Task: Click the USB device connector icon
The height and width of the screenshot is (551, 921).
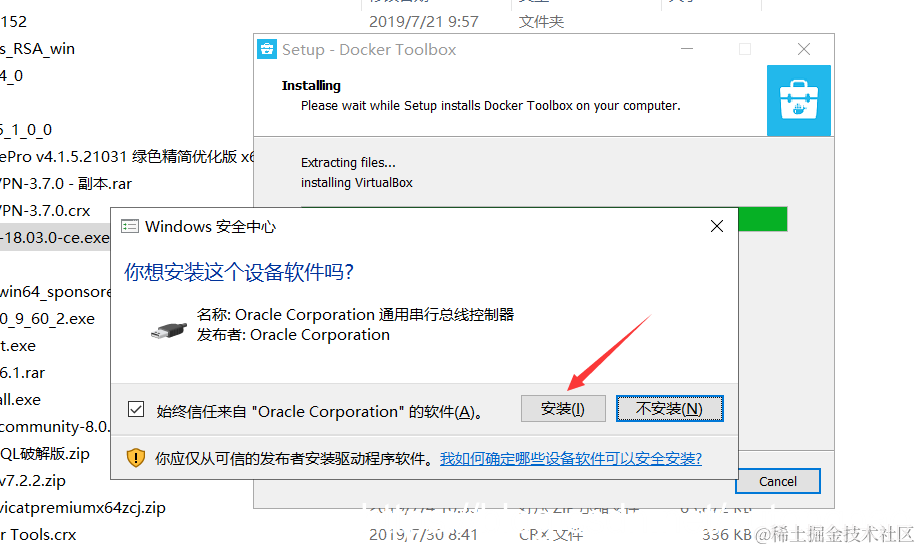Action: pyautogui.click(x=169, y=331)
